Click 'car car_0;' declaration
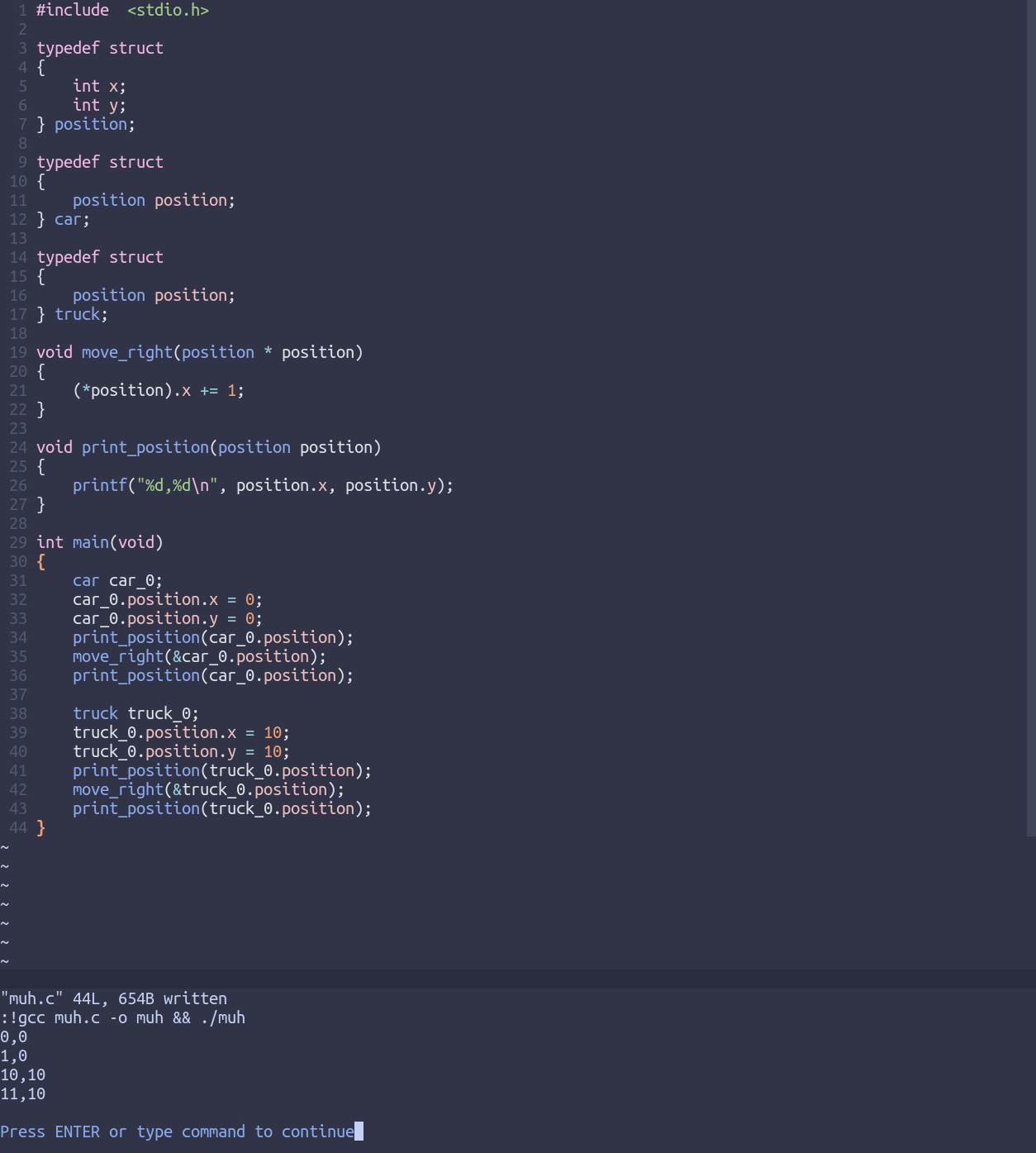This screenshot has height=1153, width=1036. pos(117,580)
